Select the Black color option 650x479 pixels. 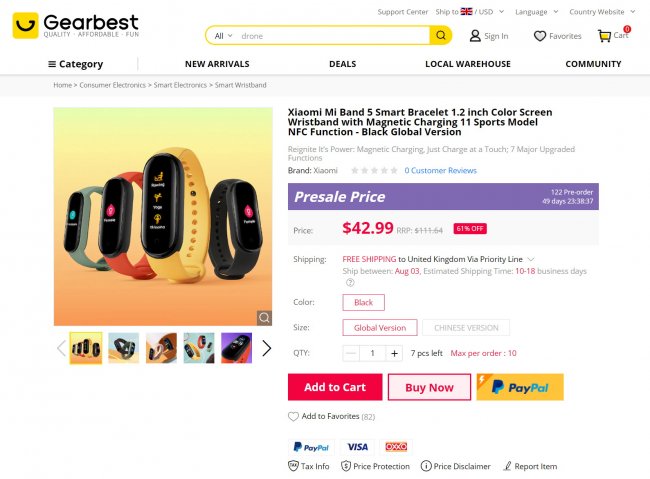coord(363,302)
